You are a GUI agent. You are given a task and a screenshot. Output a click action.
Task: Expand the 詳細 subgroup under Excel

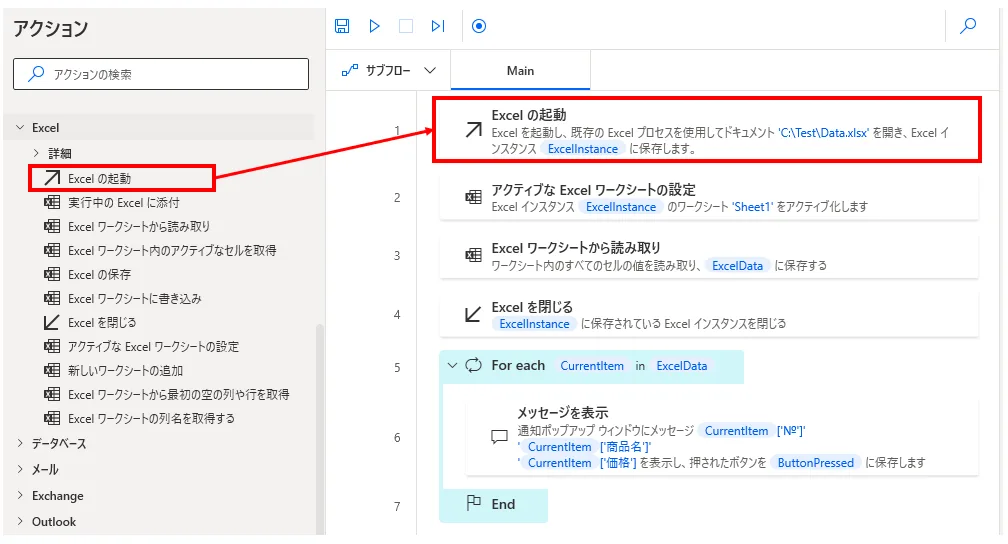(x=37, y=153)
